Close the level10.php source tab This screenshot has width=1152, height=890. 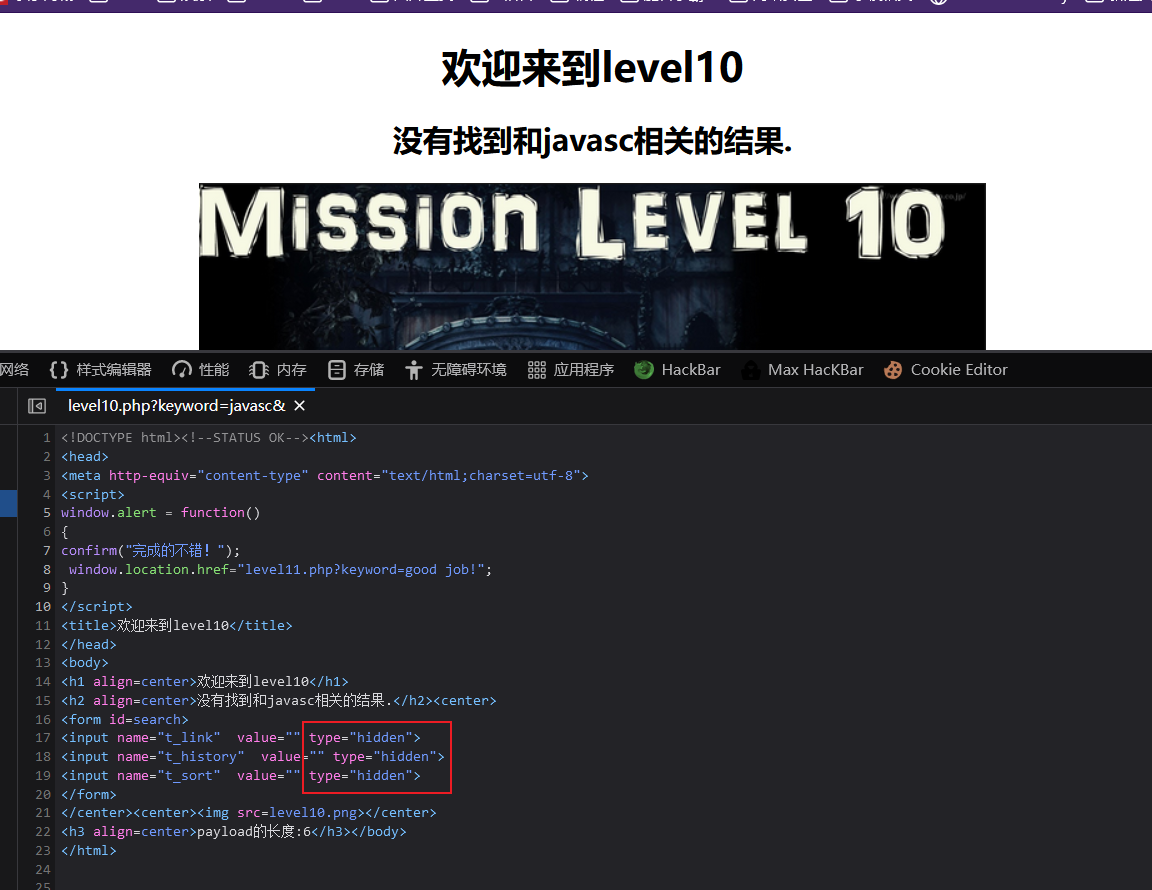(300, 406)
